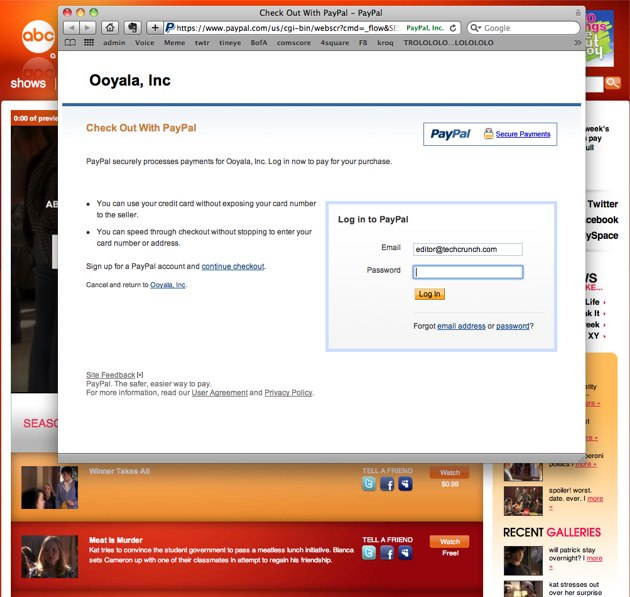Click the PayPal favicon in the address bar

pyautogui.click(x=170, y=28)
